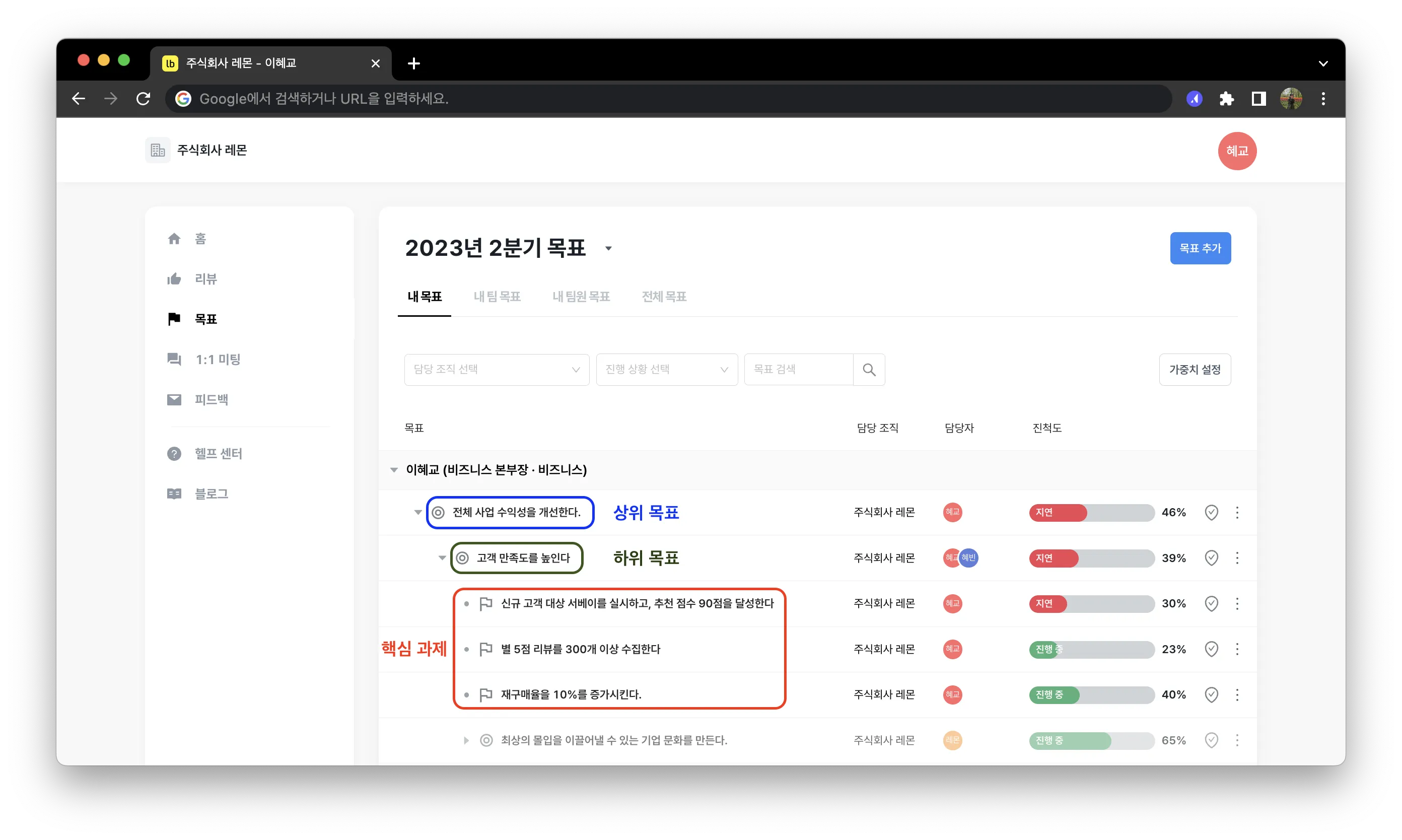
Task: Click the 65% progress bar for 최상의 몰입
Action: pyautogui.click(x=1091, y=740)
